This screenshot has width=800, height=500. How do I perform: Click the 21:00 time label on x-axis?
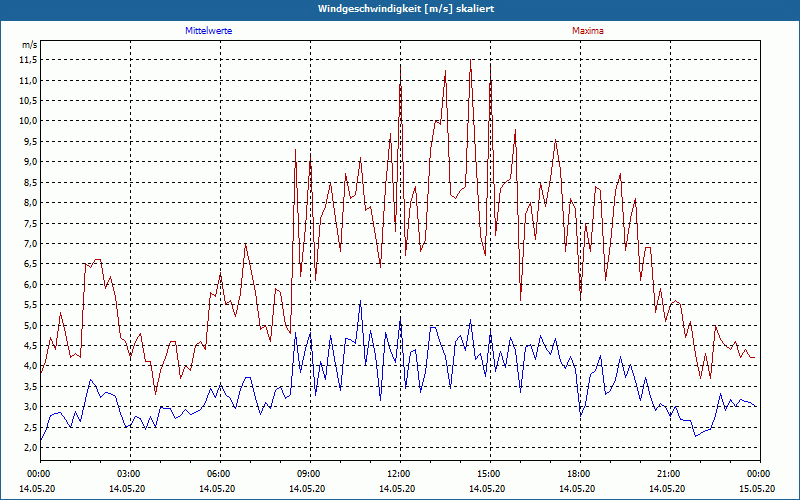[x=670, y=474]
